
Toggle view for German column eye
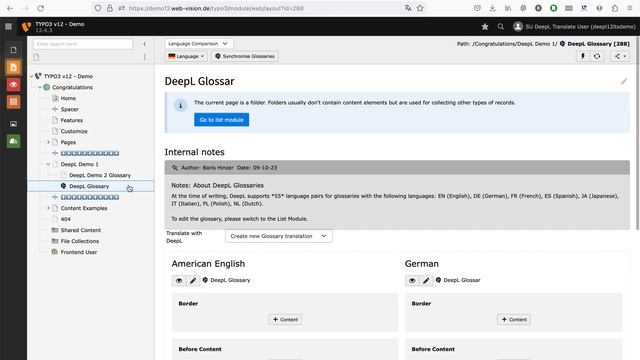coord(412,280)
